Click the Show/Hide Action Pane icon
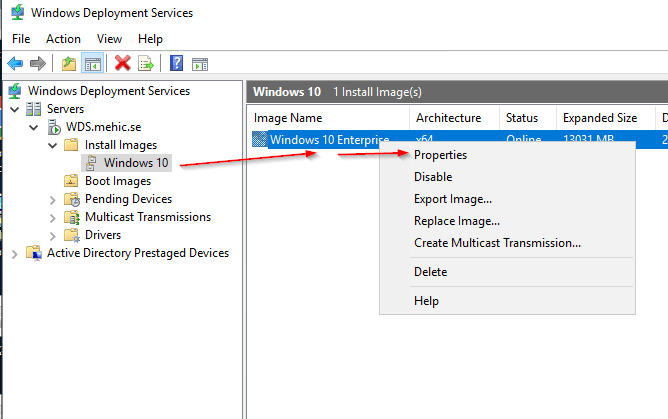 (x=199, y=63)
